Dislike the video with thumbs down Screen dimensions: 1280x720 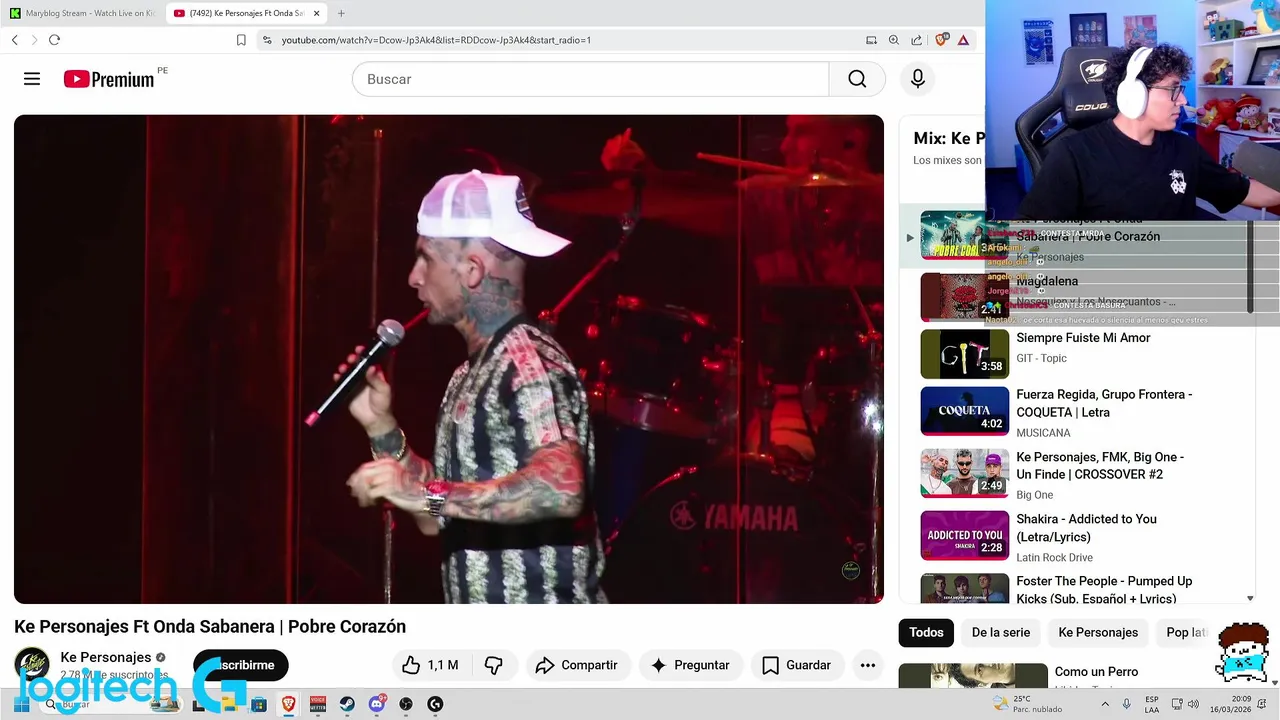coord(493,665)
